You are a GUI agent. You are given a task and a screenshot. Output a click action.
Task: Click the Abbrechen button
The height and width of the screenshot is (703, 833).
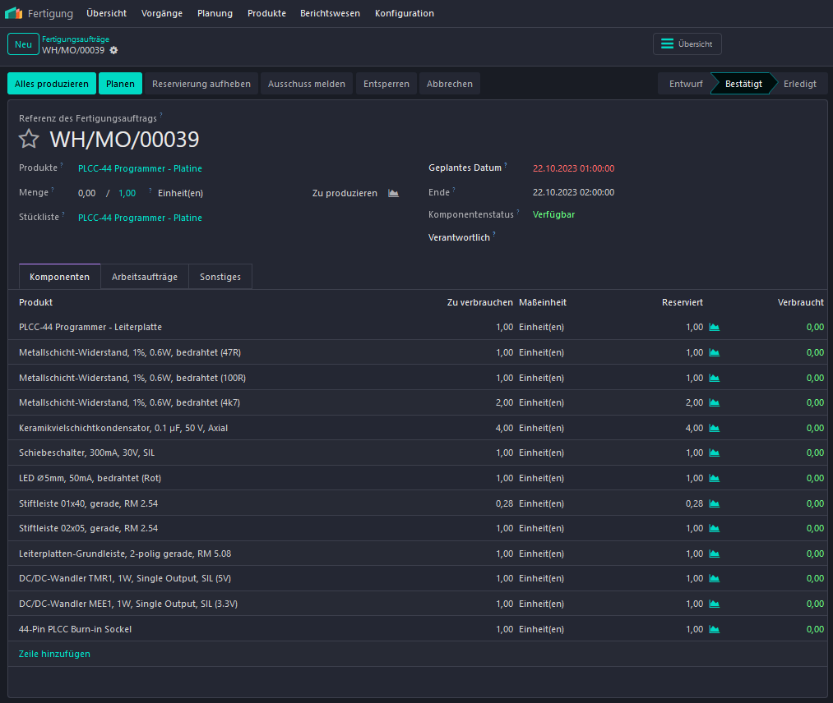point(449,84)
